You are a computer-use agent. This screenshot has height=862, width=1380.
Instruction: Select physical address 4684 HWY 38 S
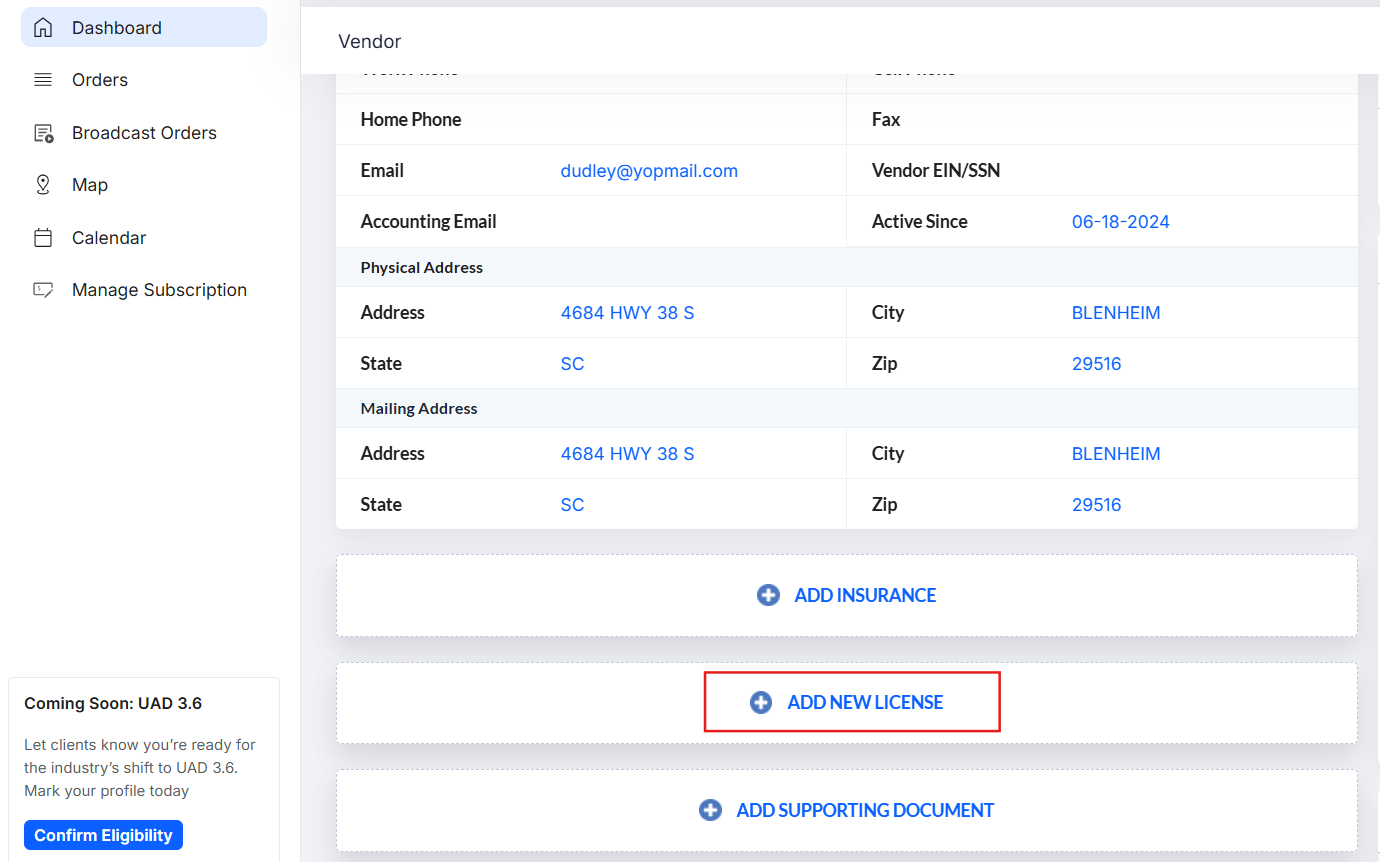click(627, 312)
